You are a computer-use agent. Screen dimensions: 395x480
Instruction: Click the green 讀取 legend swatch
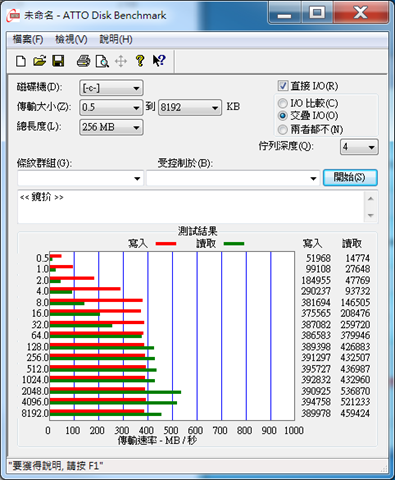pos(234,244)
